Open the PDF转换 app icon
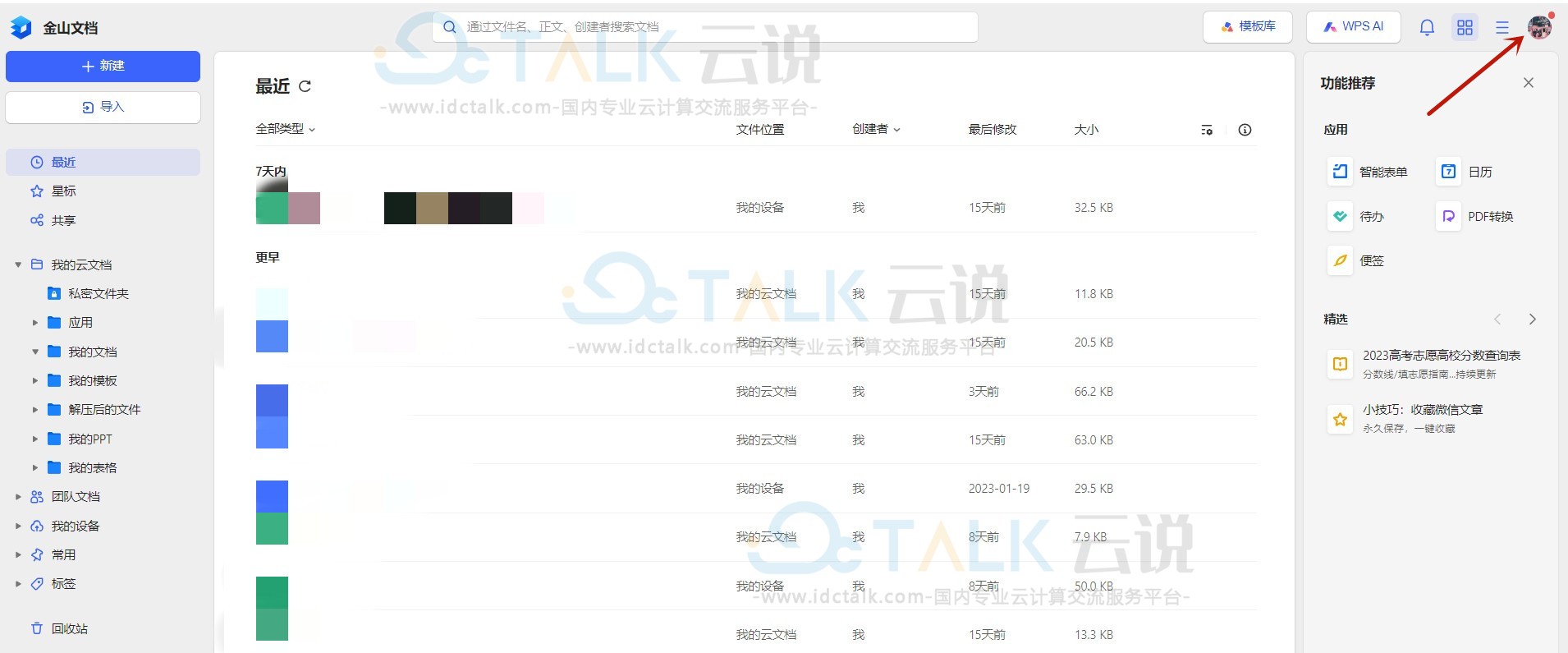The image size is (1568, 653). coord(1448,216)
